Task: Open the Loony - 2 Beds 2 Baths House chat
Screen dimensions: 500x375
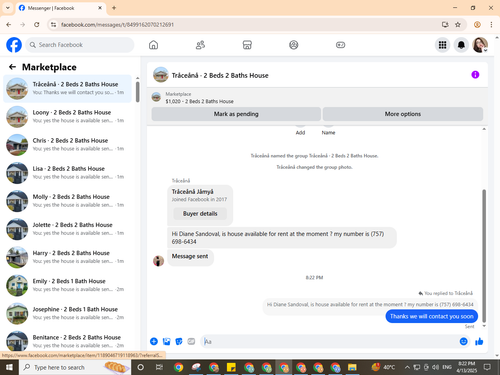Action: pos(67,117)
